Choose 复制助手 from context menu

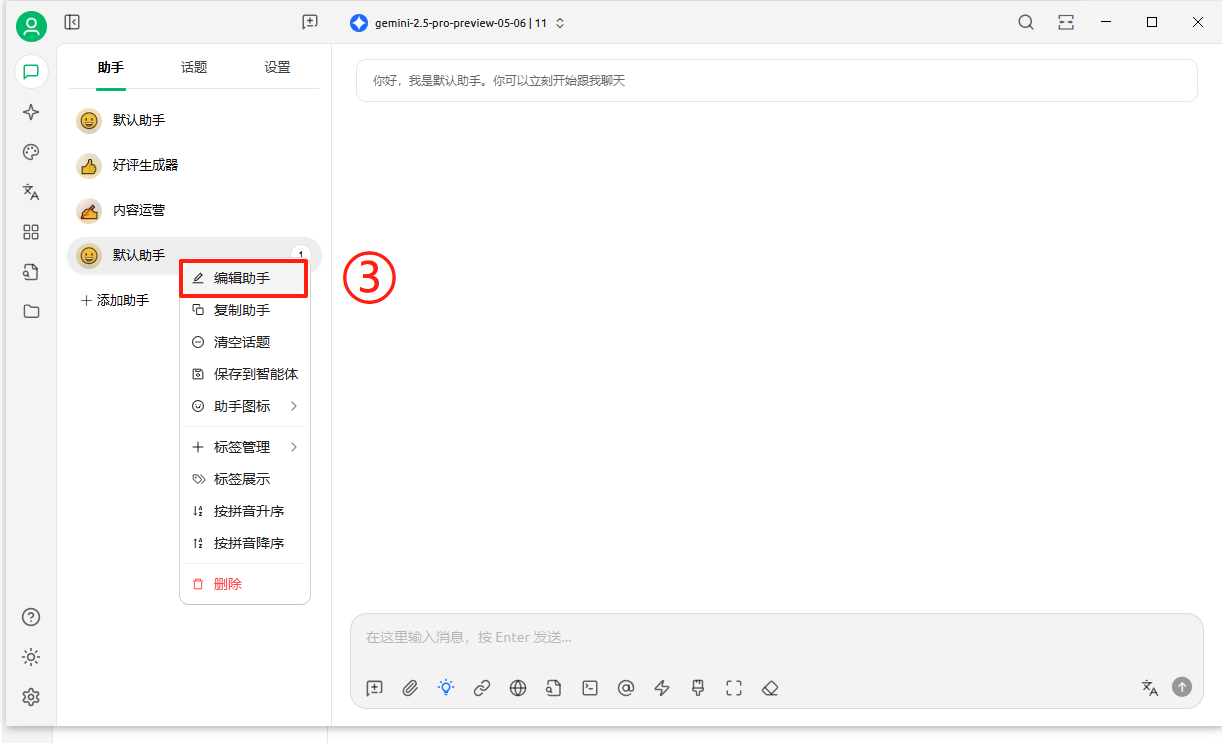point(245,310)
